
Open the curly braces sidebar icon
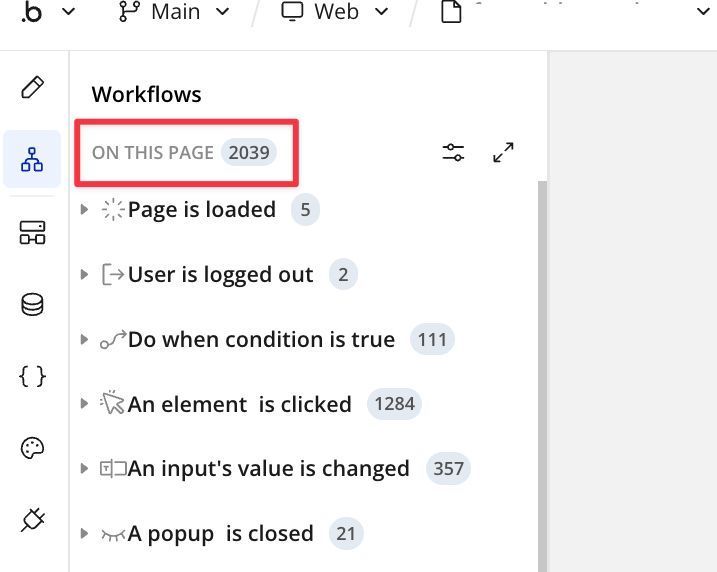pyautogui.click(x=32, y=376)
